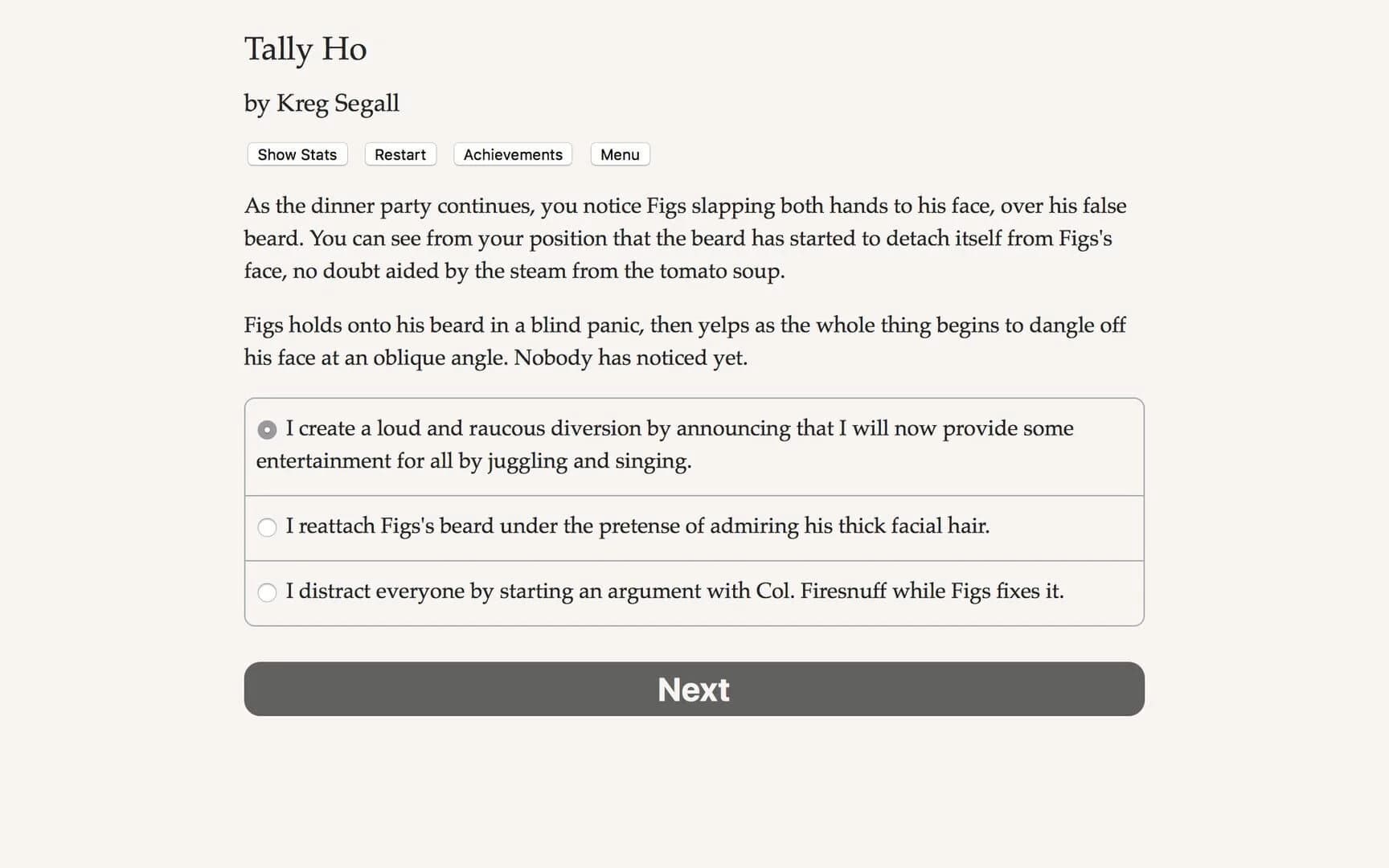Click the Restart toolbar button

click(x=399, y=154)
